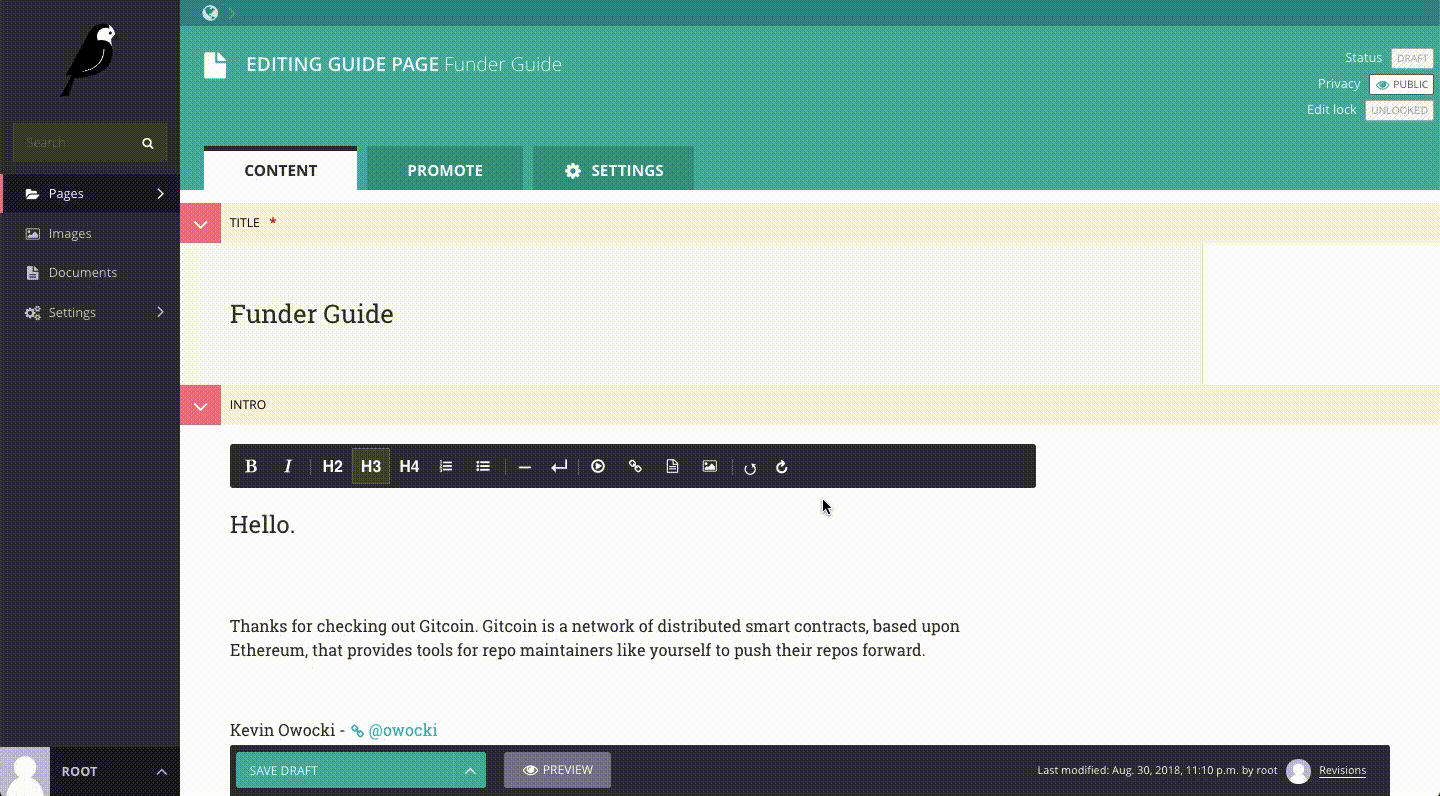This screenshot has width=1440, height=796.
Task: Click the breadcrumb arrow after the globe
Action: [232, 13]
